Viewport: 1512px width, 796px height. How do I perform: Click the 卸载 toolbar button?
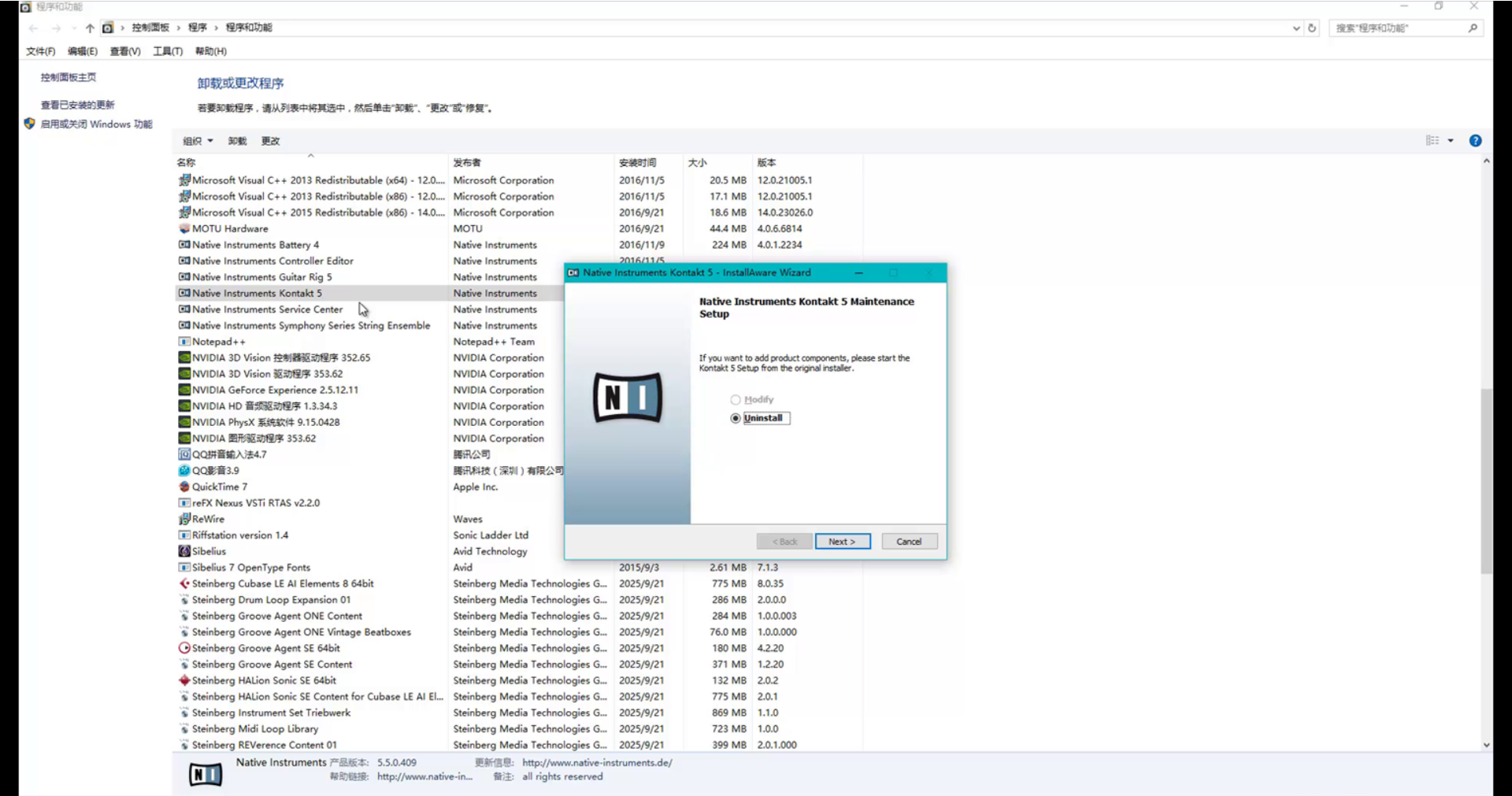tap(237, 141)
